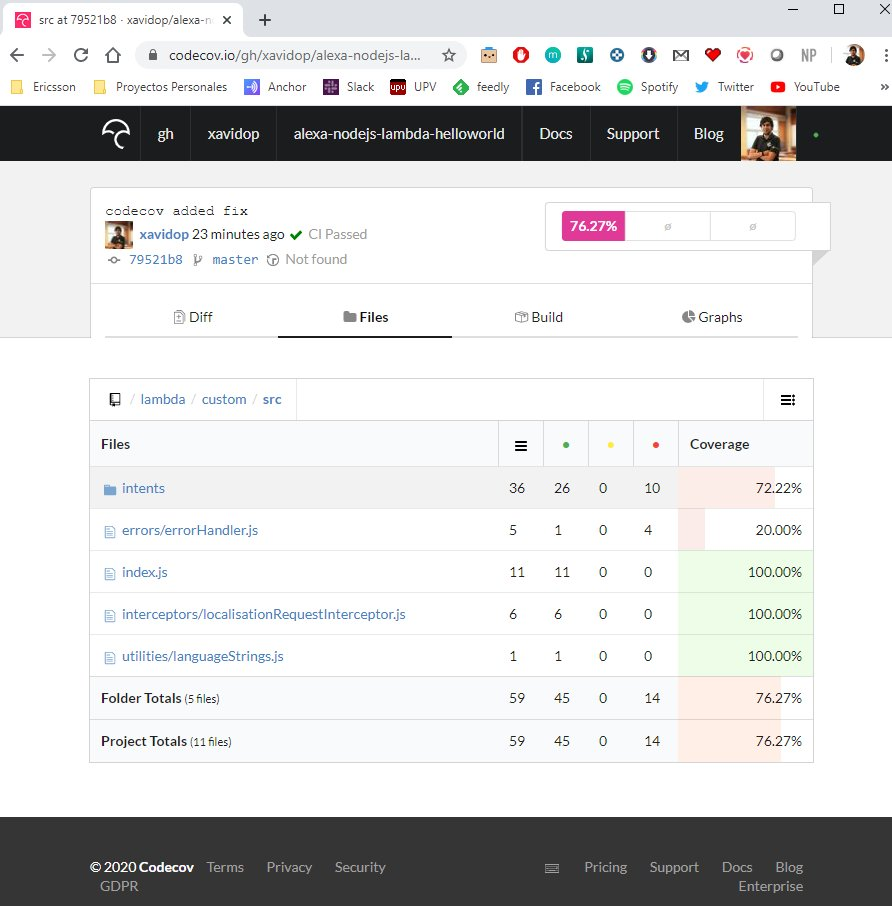Click the NP extension icon
892x906 pixels.
(808, 55)
